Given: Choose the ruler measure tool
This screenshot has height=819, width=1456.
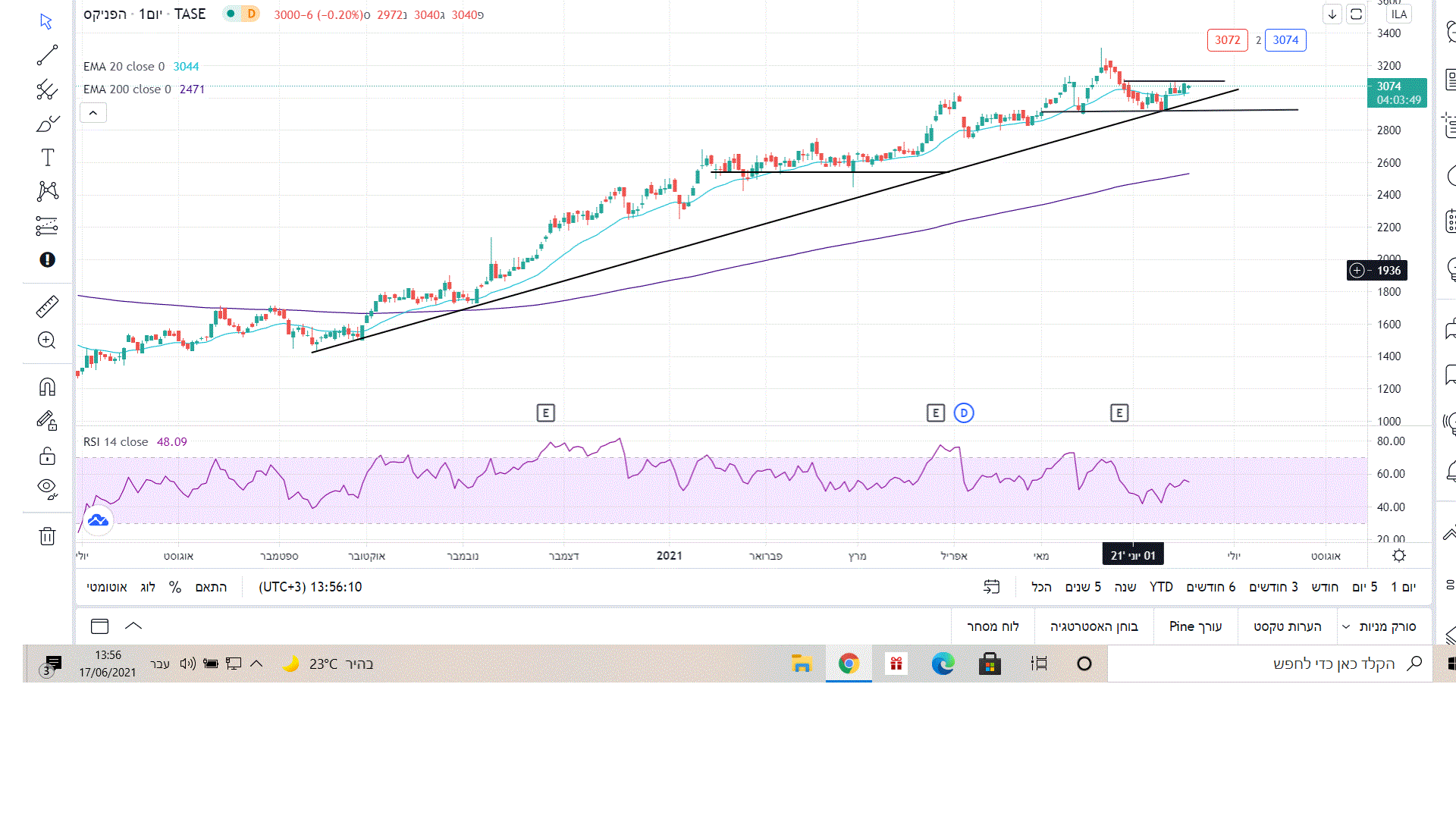Looking at the screenshot, I should pos(47,307).
